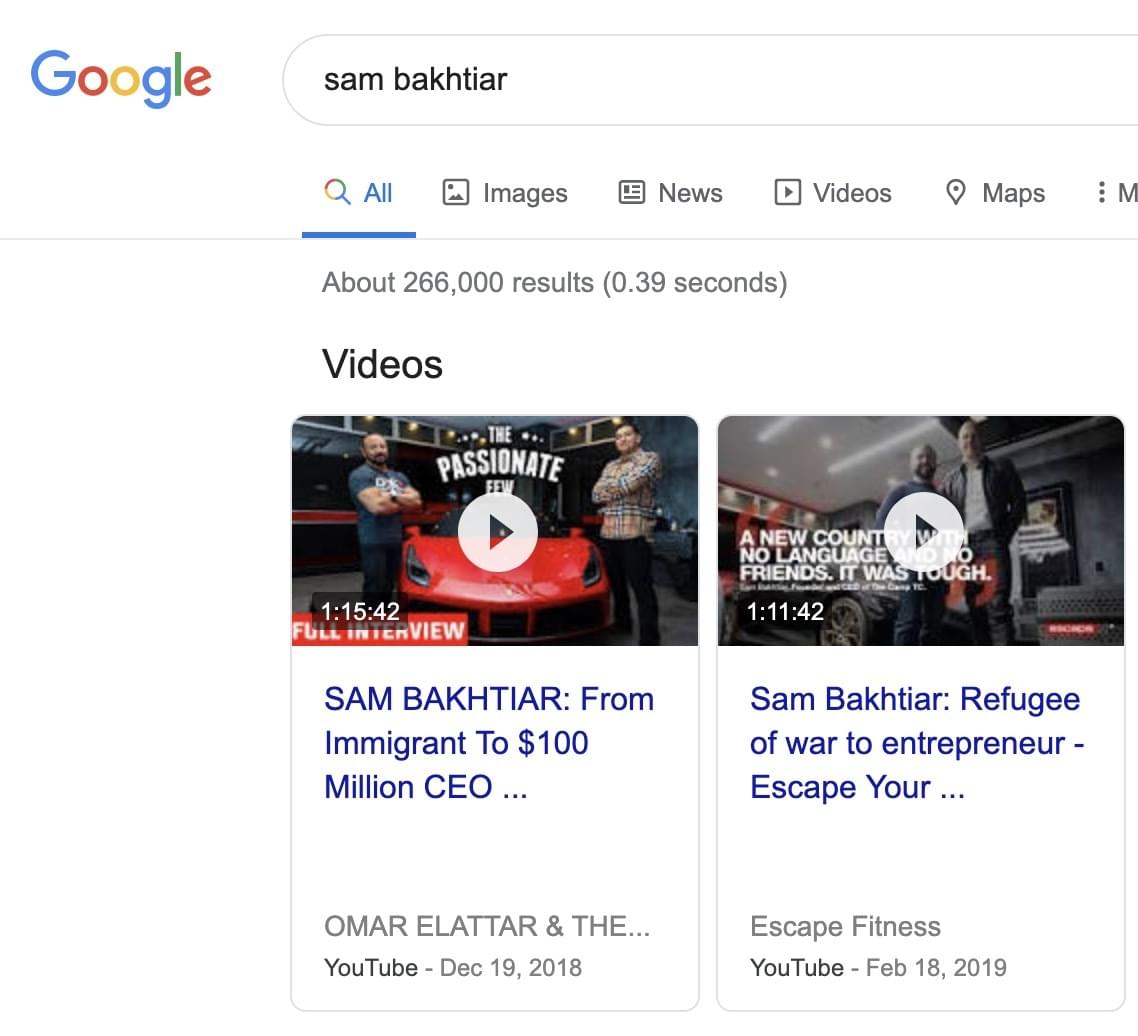Click the 'Escape Fitness' channel name
This screenshot has height=1036, width=1138.
pos(845,926)
